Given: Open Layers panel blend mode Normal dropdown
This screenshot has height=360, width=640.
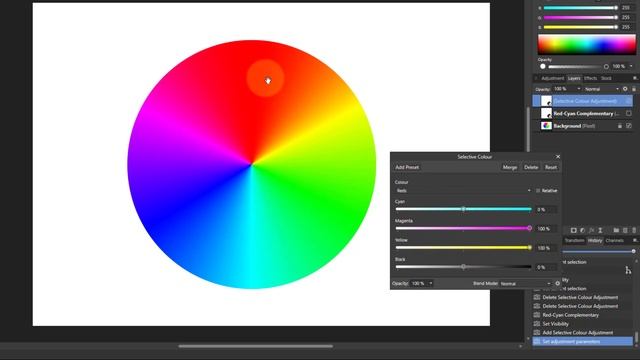Looking at the screenshot, I should [602, 89].
